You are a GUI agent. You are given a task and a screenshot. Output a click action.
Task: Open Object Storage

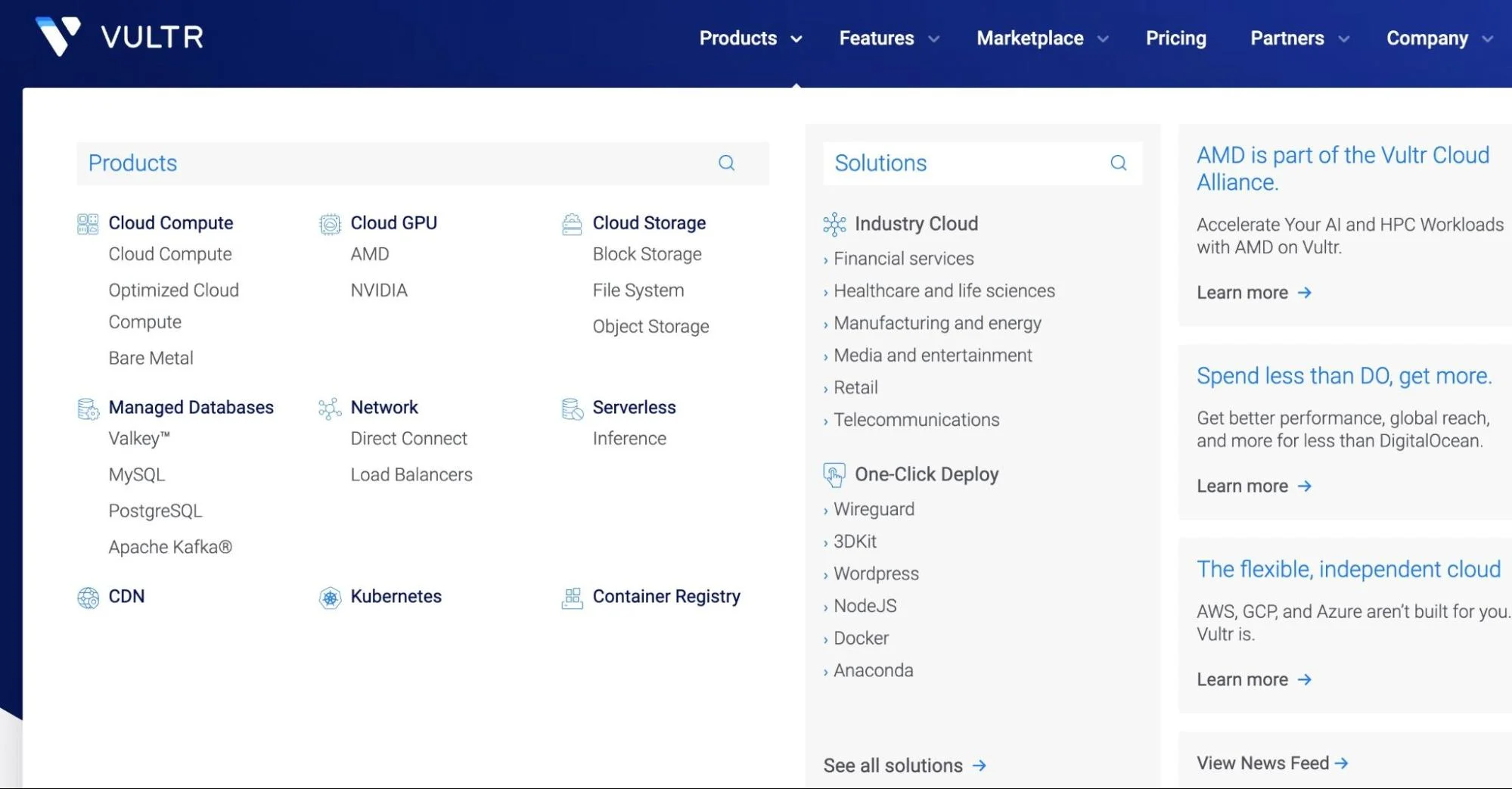click(x=650, y=327)
